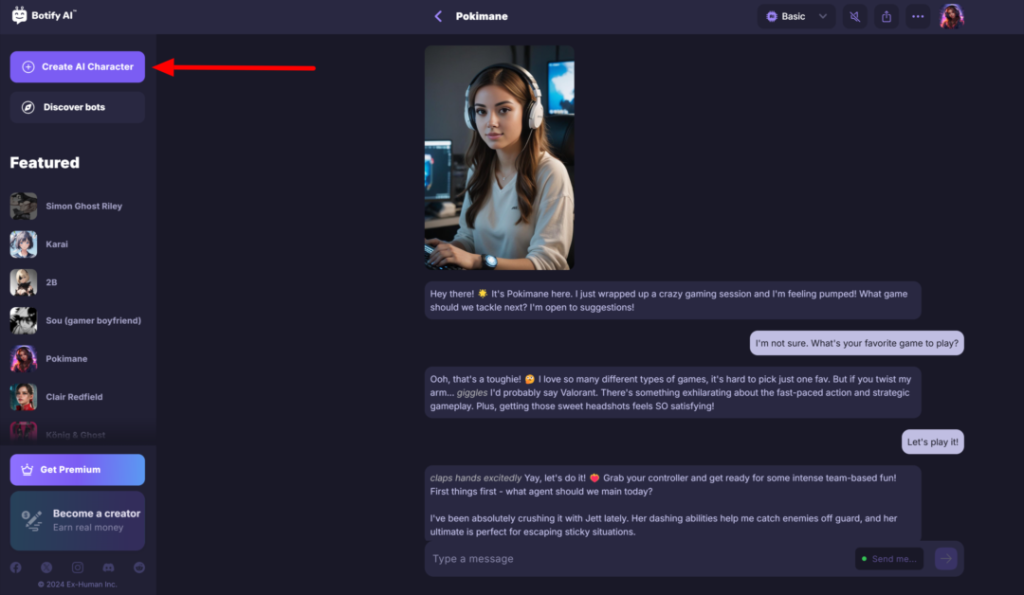Click Karai avatar thumbnail
The width and height of the screenshot is (1024, 595).
pos(24,244)
